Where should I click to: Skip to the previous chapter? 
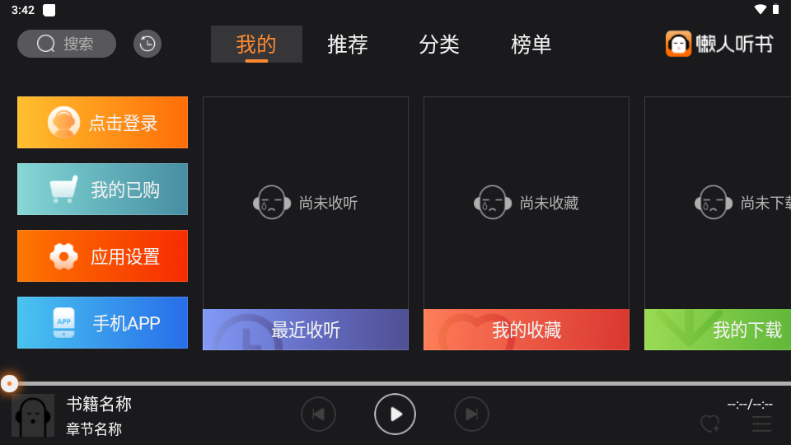point(318,414)
